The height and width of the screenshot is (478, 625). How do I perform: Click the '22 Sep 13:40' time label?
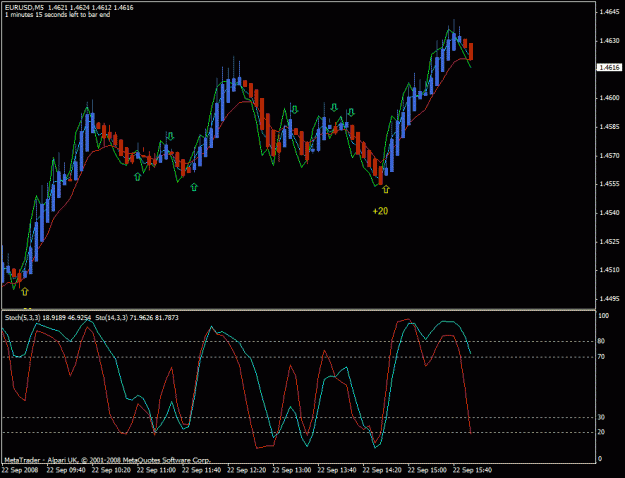coord(337,470)
